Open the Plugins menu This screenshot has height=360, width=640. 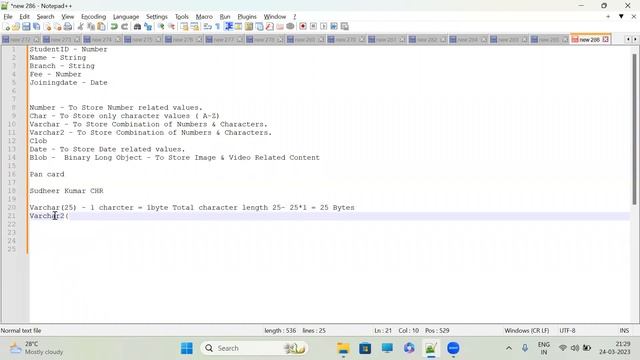click(247, 17)
